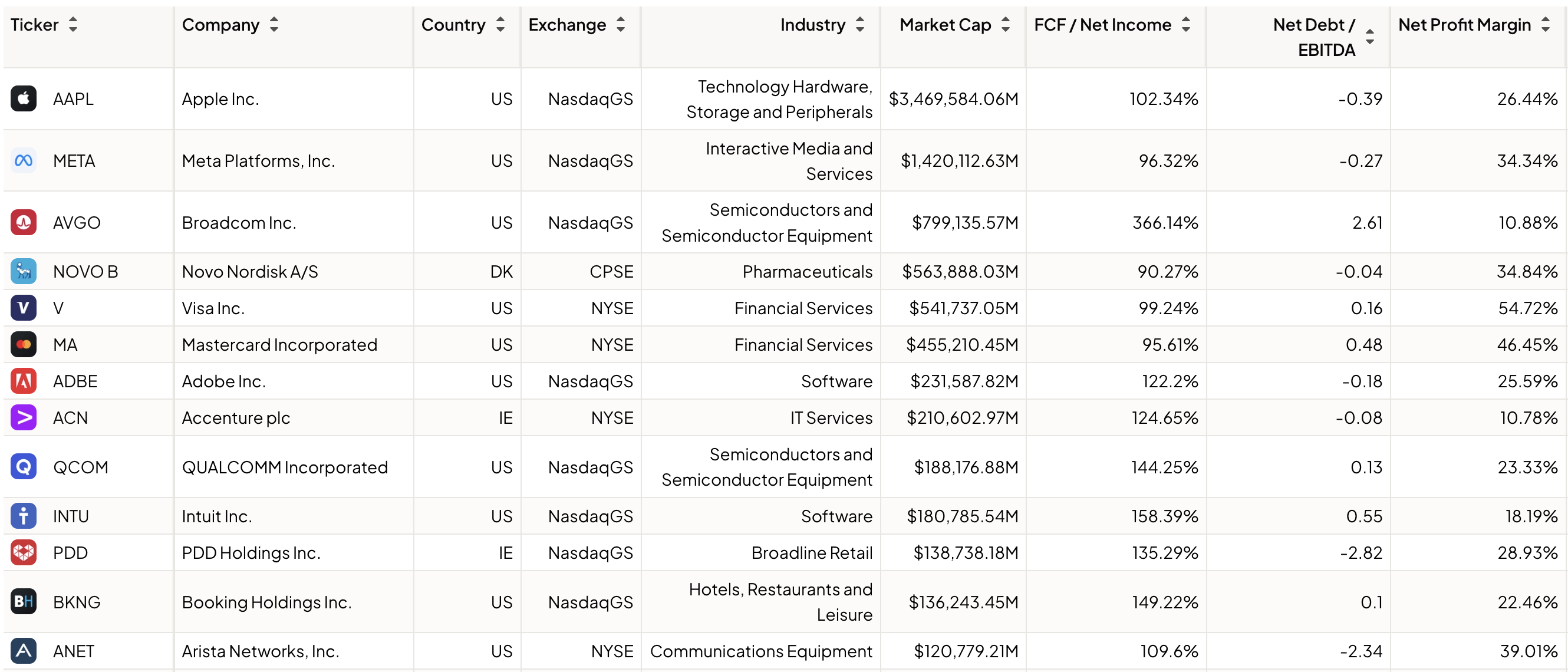
Task: Click the Pharmaceuticals industry cell
Action: pyautogui.click(x=807, y=272)
